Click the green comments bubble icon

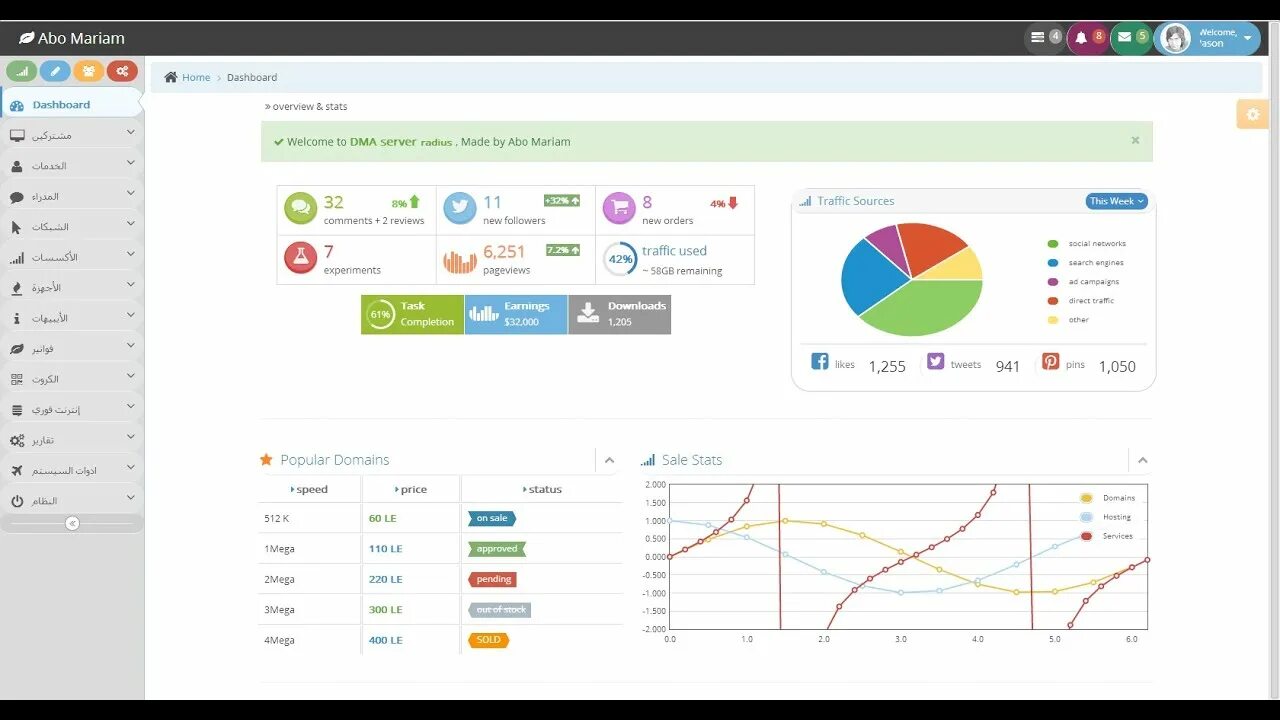[300, 208]
